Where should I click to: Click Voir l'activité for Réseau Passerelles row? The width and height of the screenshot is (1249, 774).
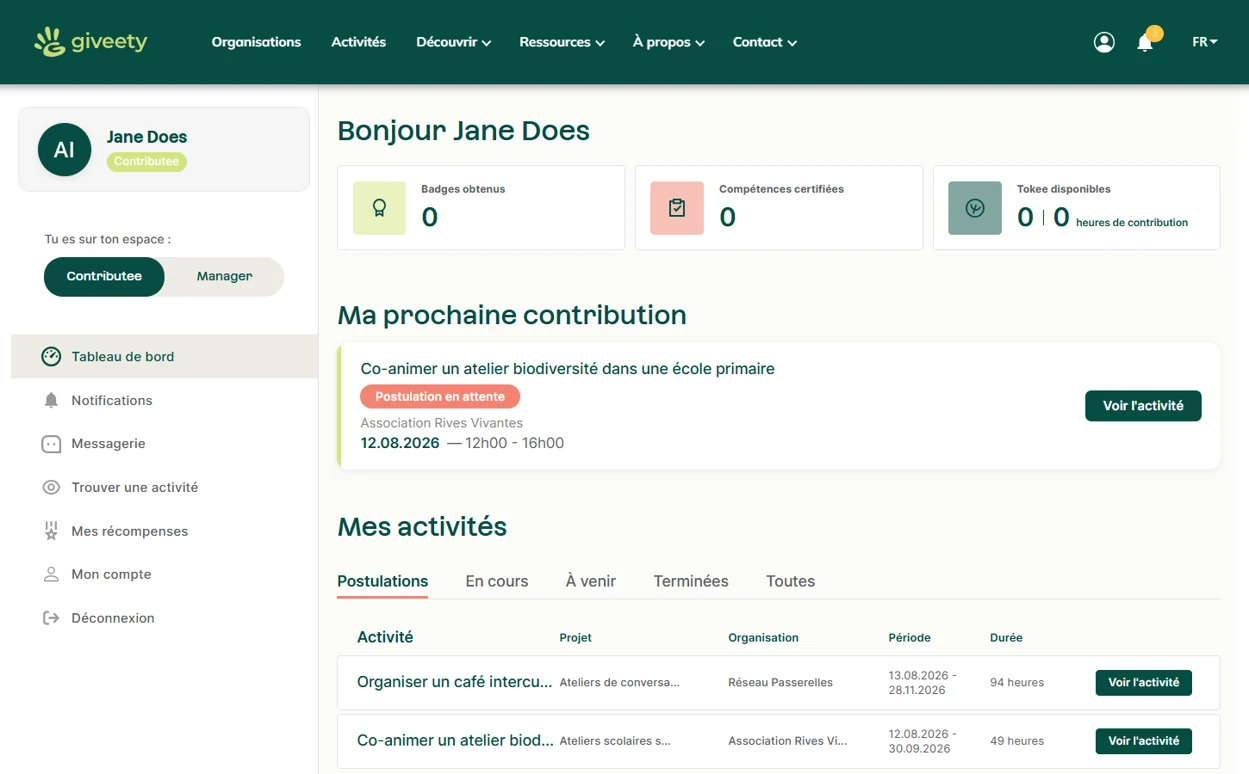point(1143,683)
